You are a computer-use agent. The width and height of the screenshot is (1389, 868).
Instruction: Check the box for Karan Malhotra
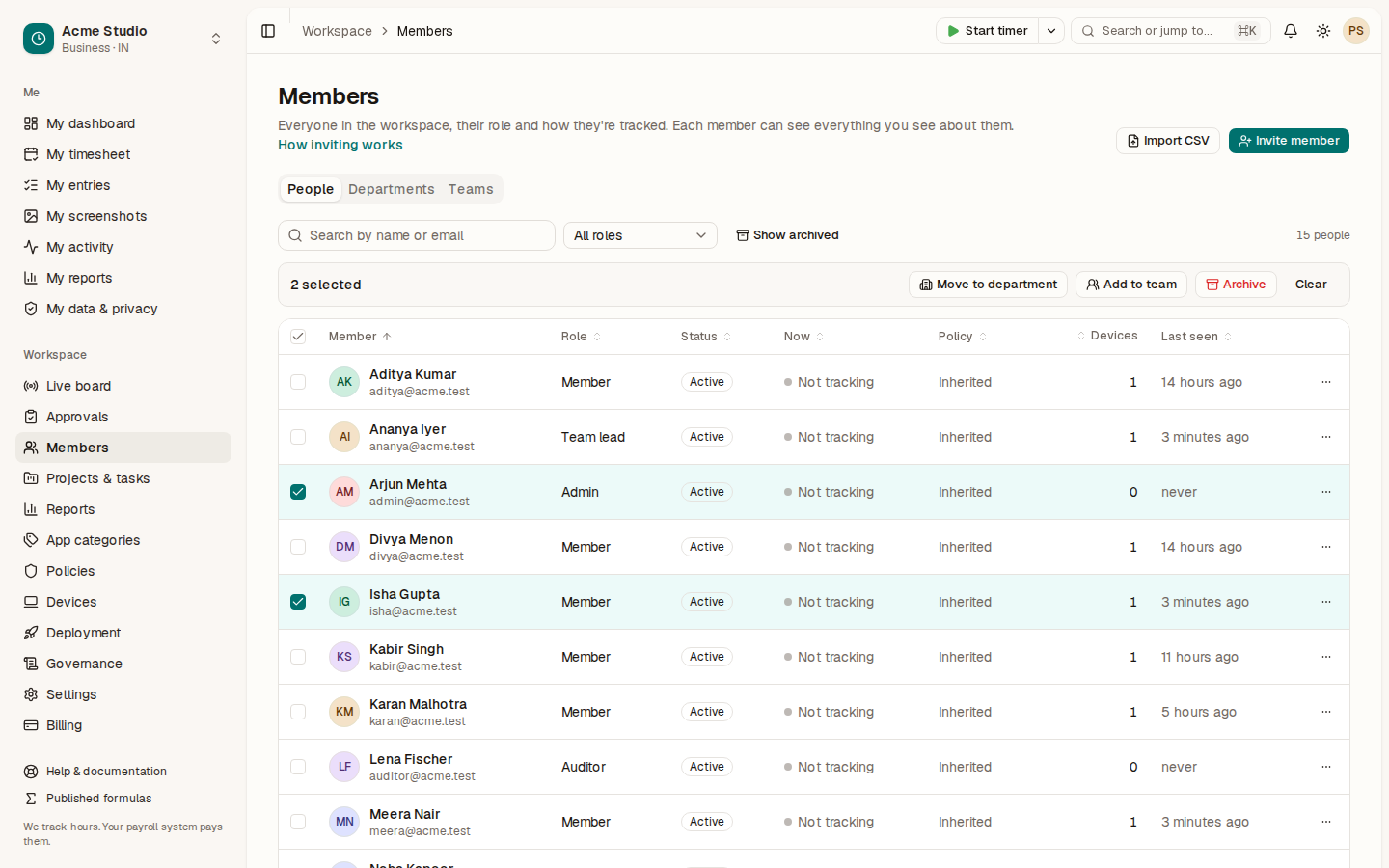tap(298, 712)
